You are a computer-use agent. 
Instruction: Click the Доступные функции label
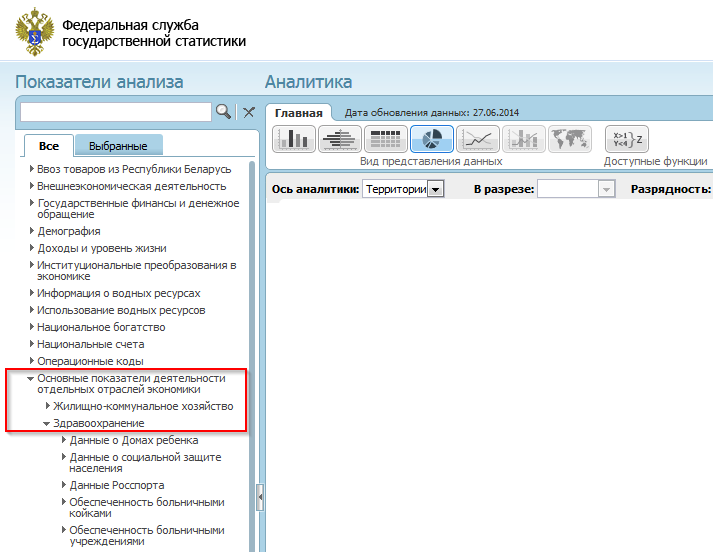pyautogui.click(x=655, y=161)
